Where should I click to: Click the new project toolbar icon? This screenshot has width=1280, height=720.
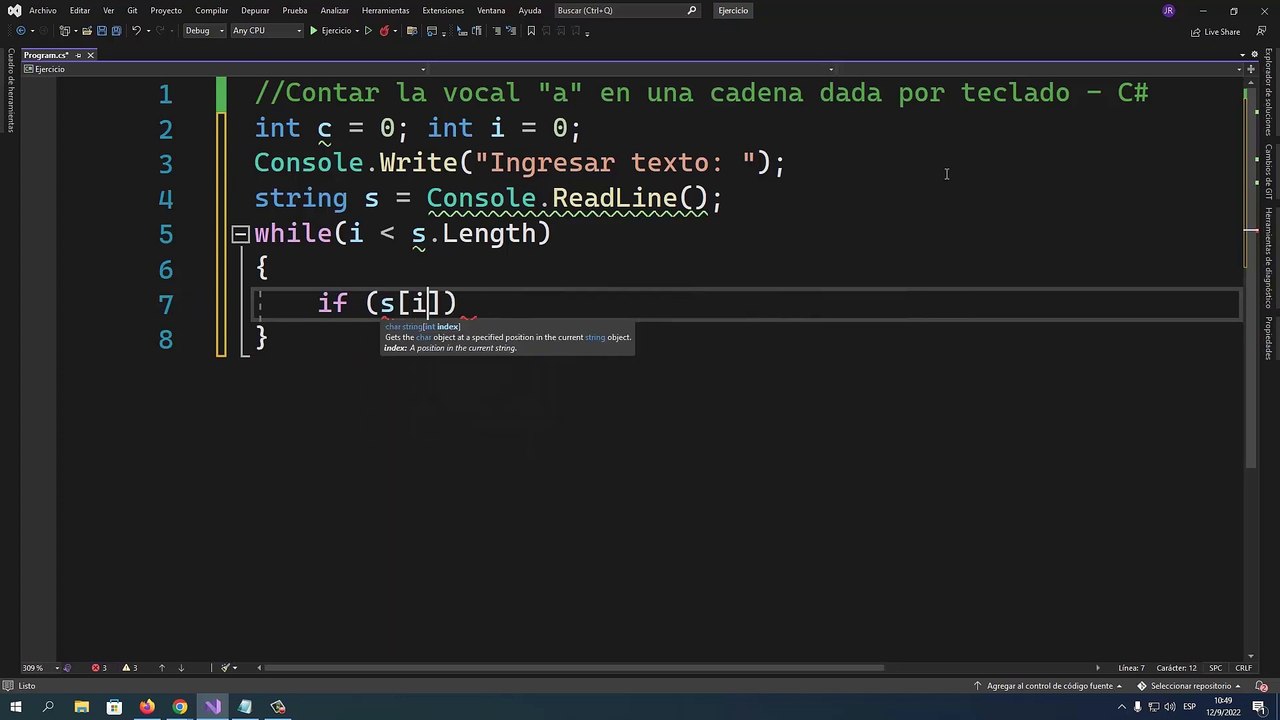pos(64,30)
